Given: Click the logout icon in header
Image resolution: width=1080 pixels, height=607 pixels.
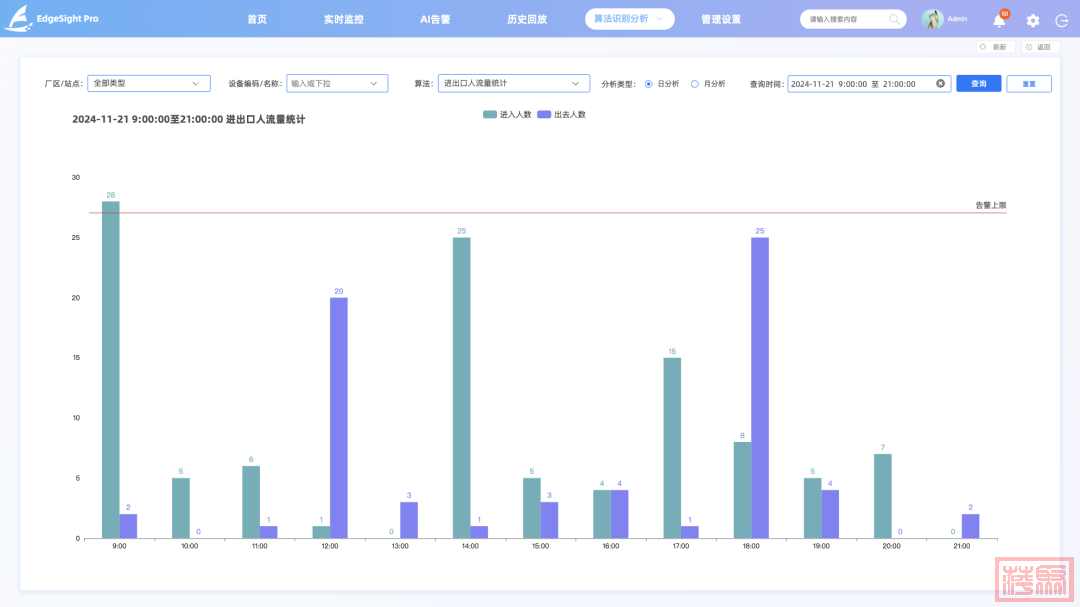Looking at the screenshot, I should pyautogui.click(x=1061, y=20).
